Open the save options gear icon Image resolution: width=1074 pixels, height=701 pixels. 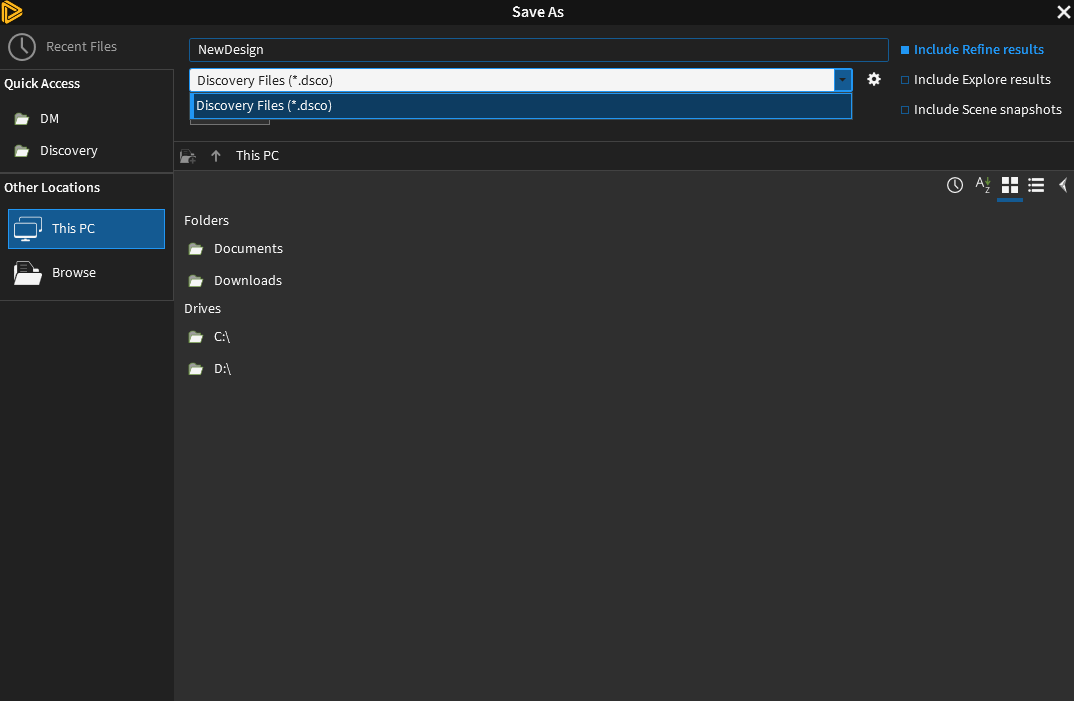[x=873, y=79]
